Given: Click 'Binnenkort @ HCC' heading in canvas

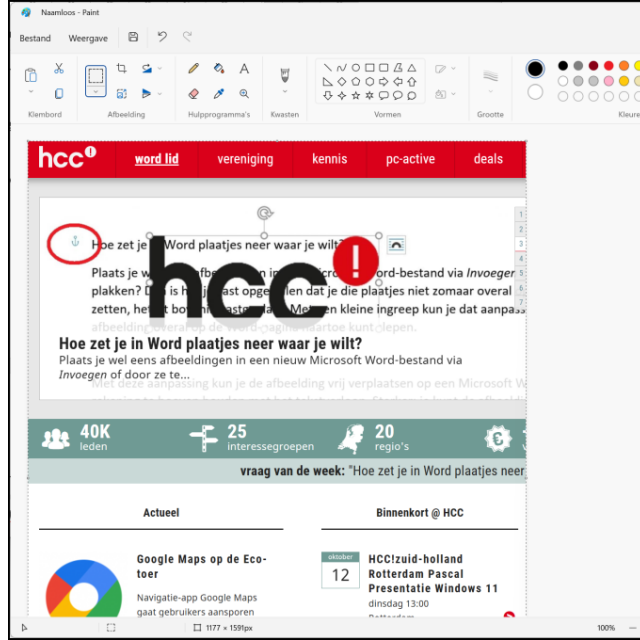Looking at the screenshot, I should pyautogui.click(x=420, y=513).
